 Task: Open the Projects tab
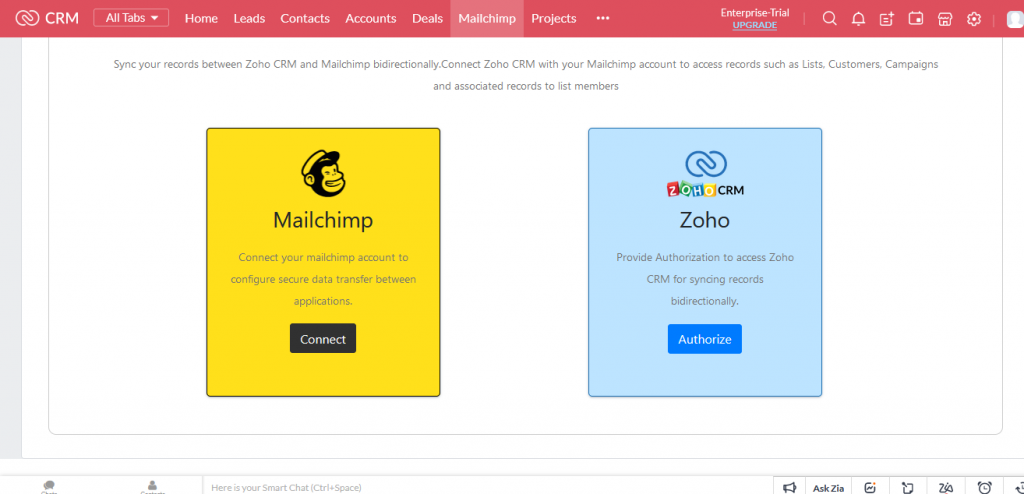click(x=554, y=18)
